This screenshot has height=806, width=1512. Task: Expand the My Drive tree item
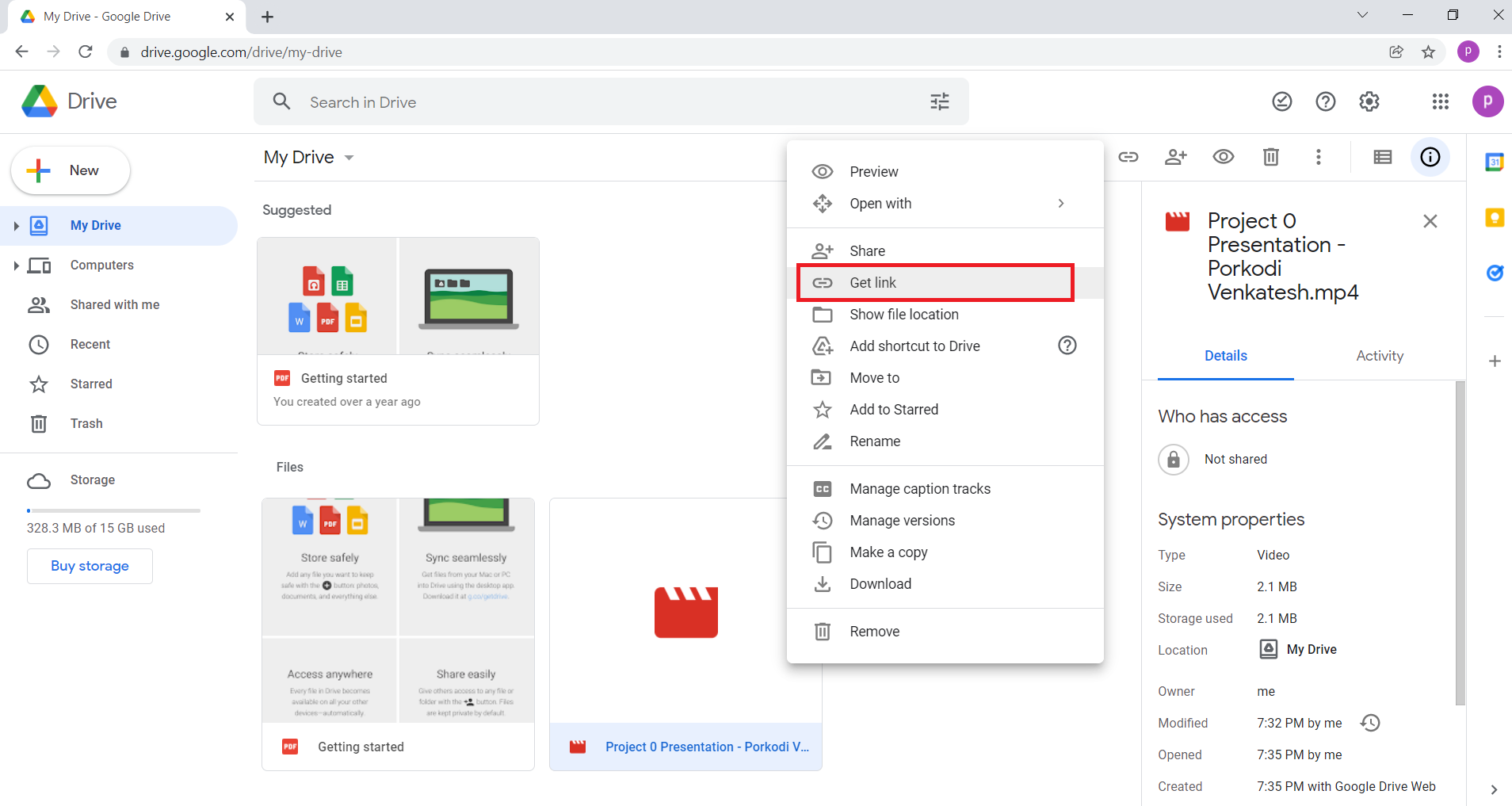point(16,226)
